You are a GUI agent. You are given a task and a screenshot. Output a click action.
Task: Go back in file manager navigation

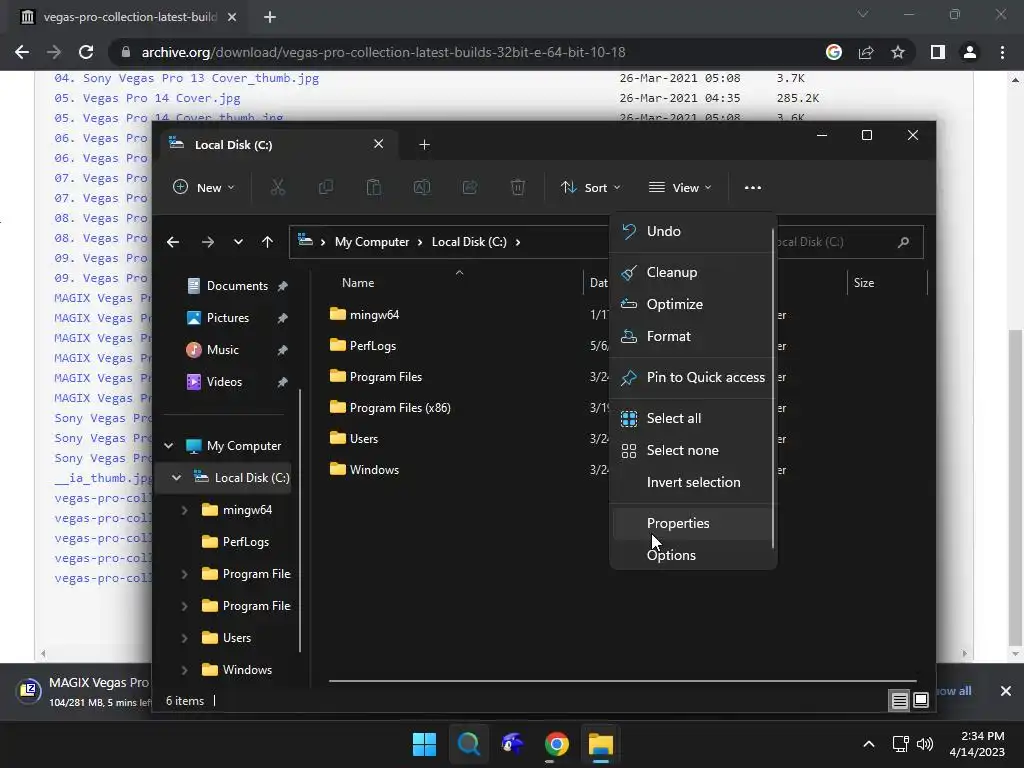(x=173, y=242)
